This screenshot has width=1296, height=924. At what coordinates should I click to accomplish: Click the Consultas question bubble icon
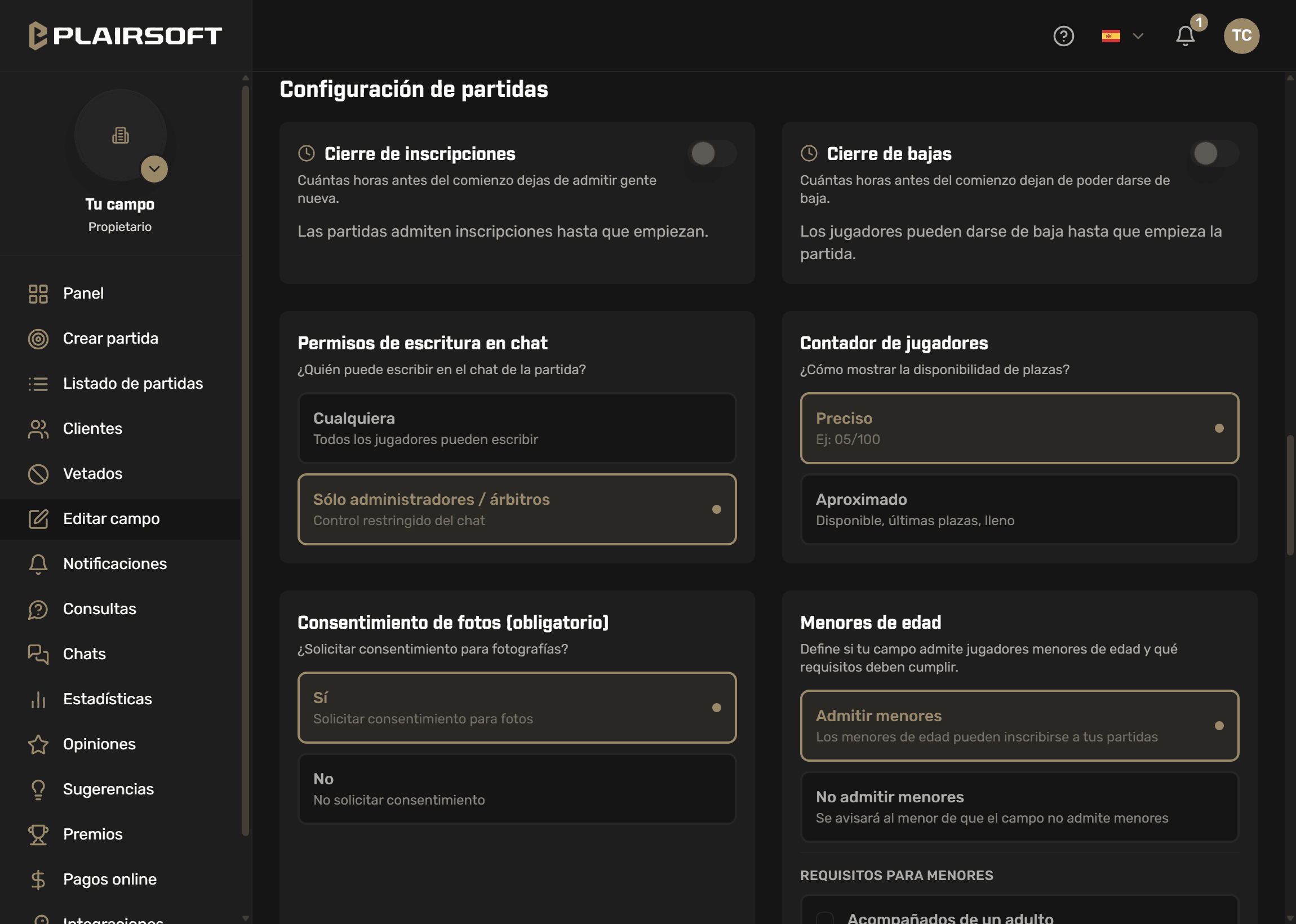[x=38, y=609]
